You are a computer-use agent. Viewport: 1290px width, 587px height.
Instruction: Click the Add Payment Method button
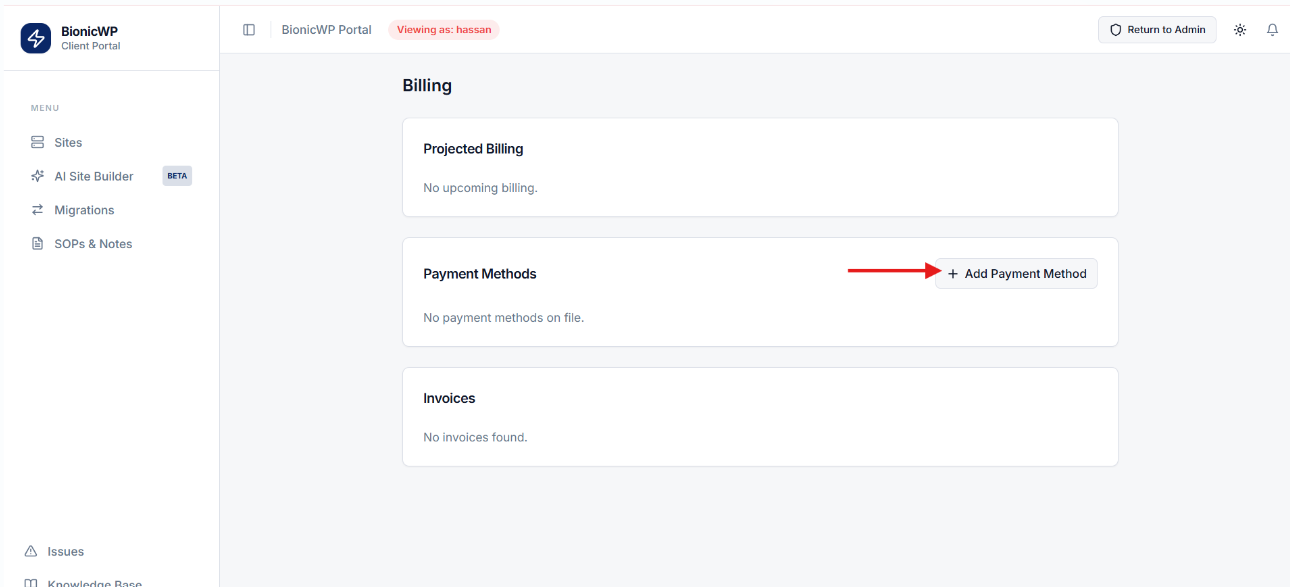[x=1016, y=274]
